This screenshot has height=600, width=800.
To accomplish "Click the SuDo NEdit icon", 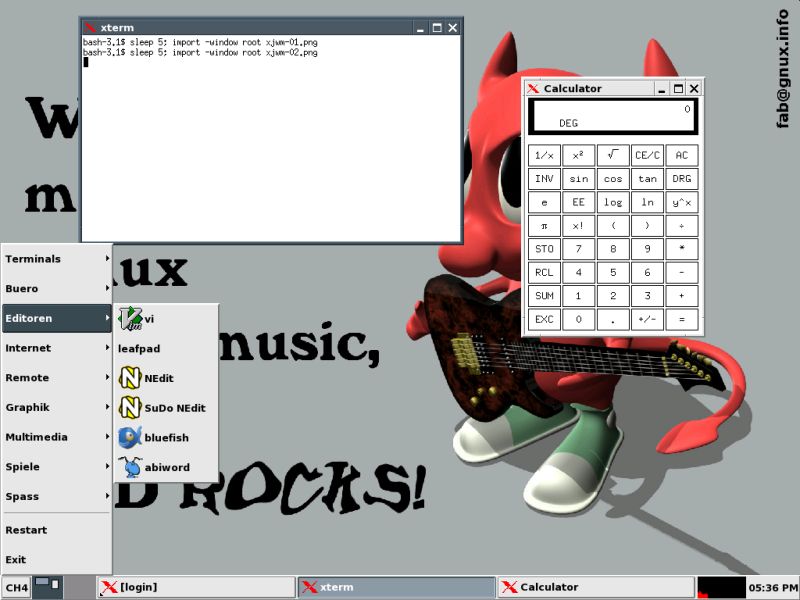I will point(130,408).
